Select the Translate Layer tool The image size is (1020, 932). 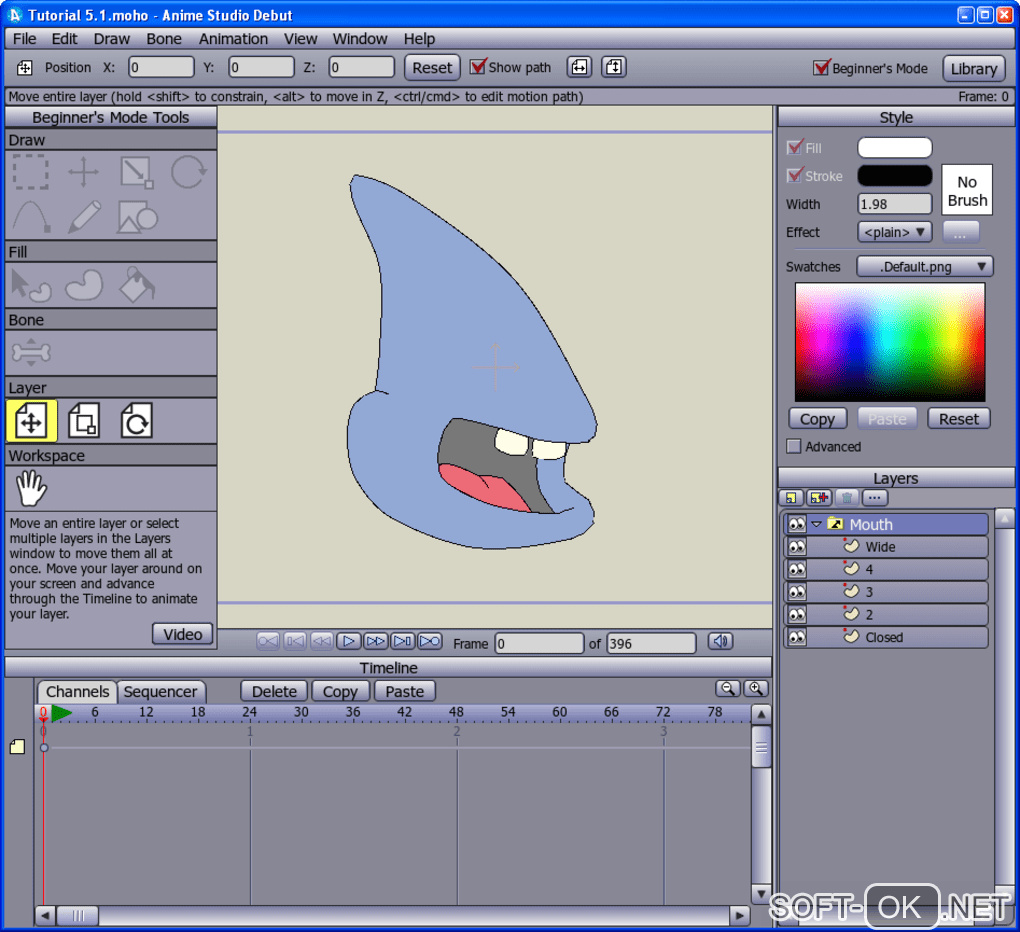(31, 421)
